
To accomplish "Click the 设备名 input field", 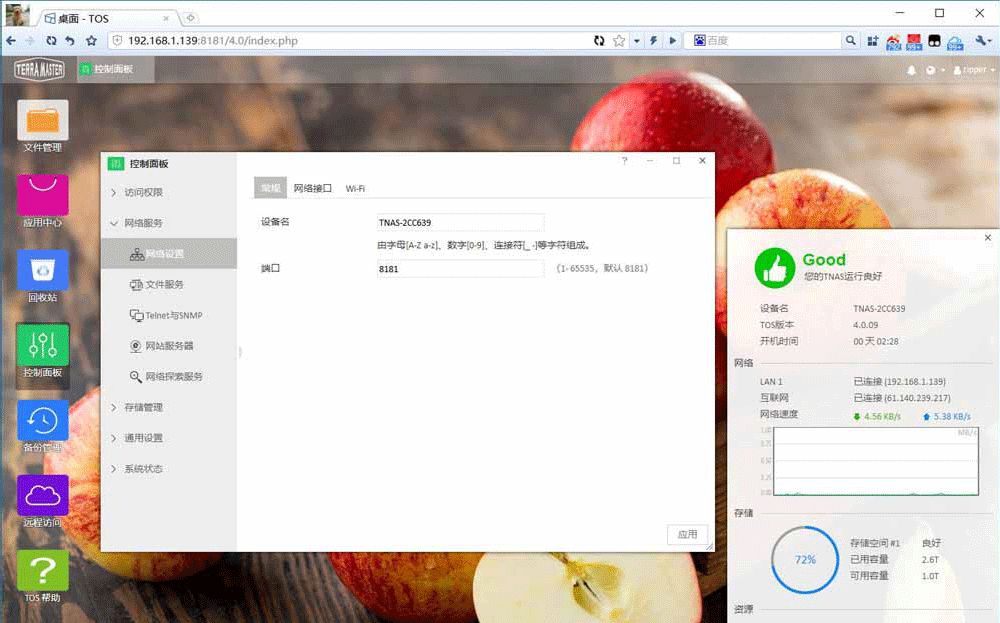I will [460, 222].
